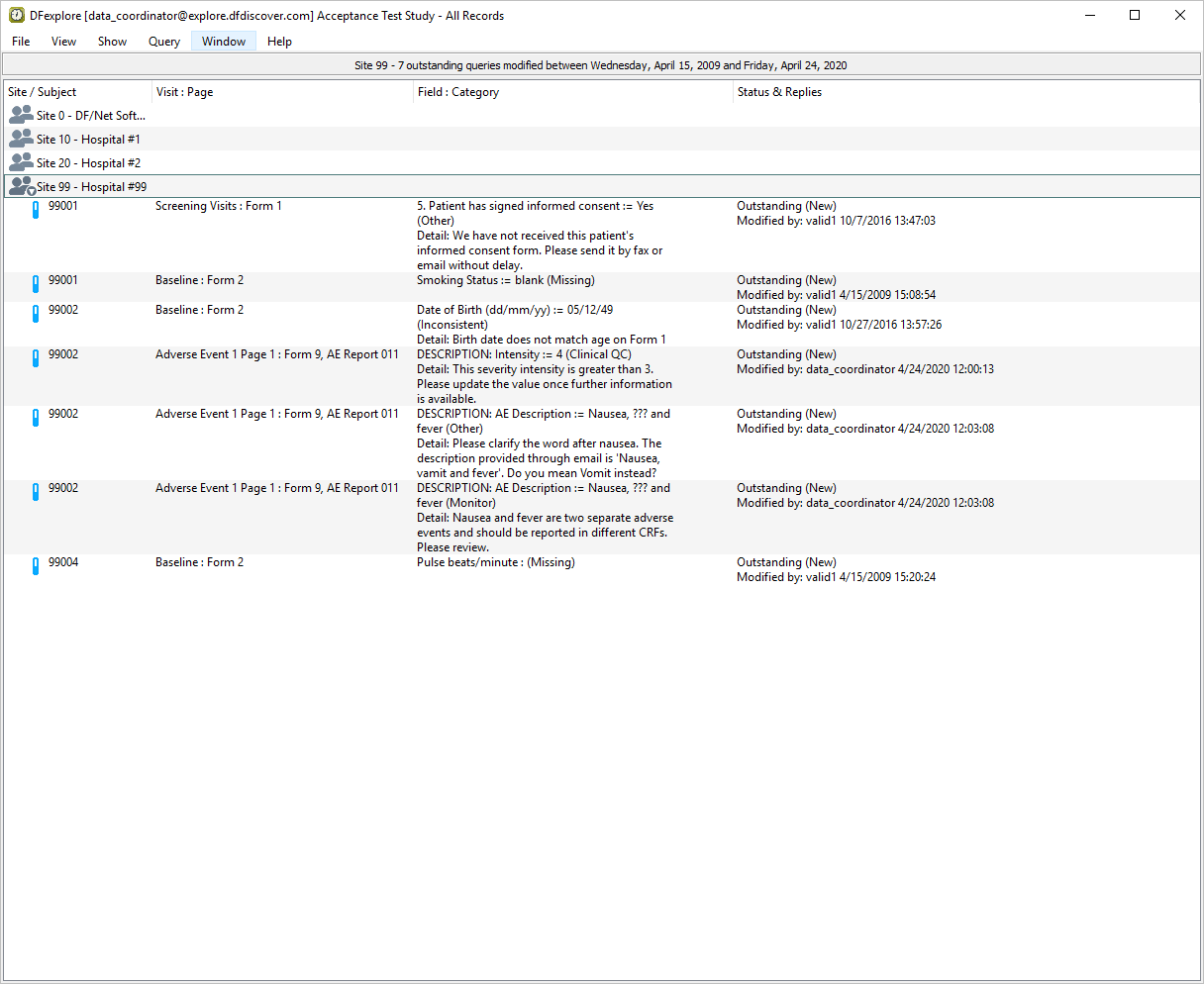
Task: Open the Query menu
Action: point(164,42)
